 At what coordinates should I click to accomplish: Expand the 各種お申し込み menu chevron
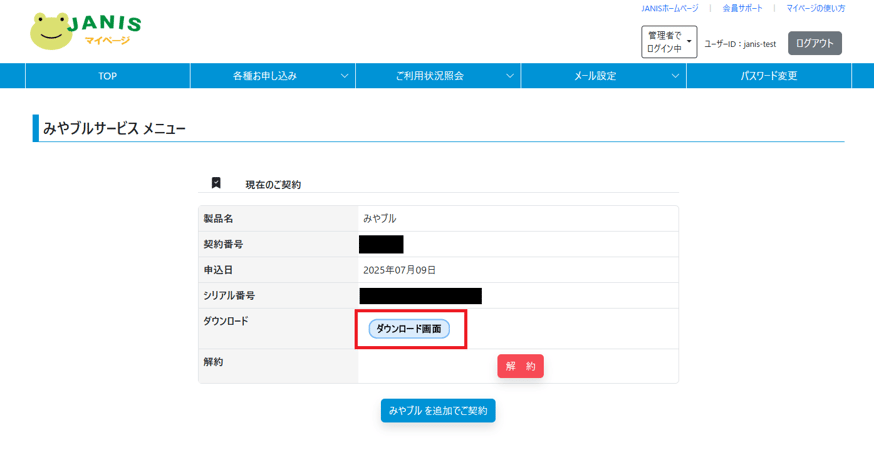click(344, 76)
